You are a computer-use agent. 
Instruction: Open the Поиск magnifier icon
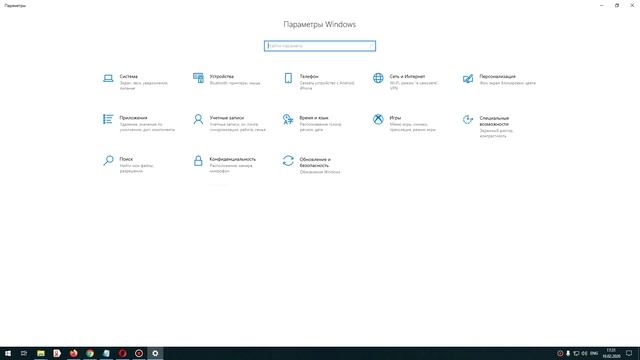click(108, 160)
